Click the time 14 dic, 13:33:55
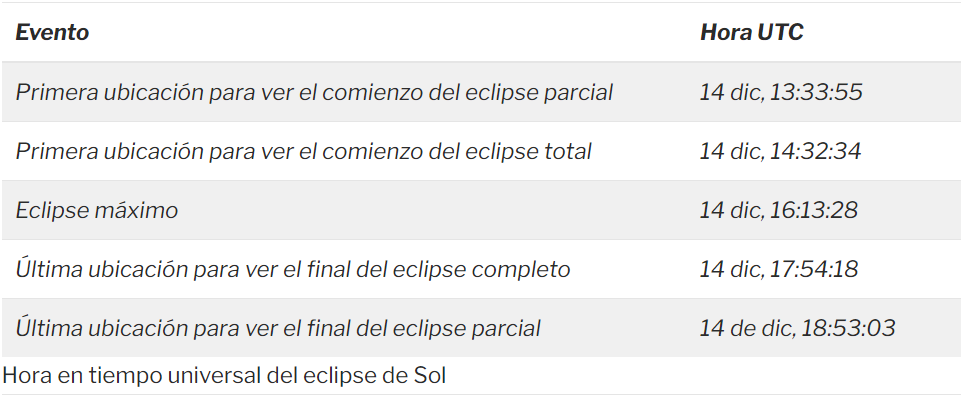The height and width of the screenshot is (399, 972). [781, 92]
